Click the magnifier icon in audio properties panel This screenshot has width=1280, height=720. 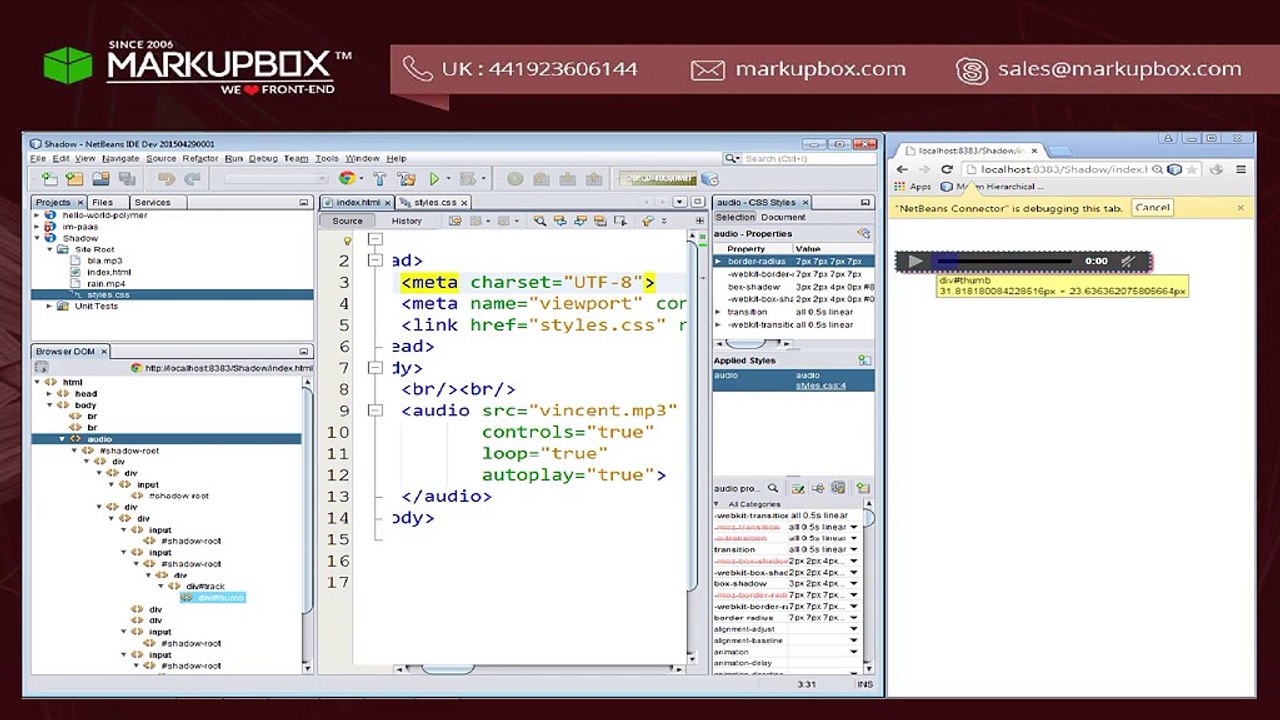point(773,488)
